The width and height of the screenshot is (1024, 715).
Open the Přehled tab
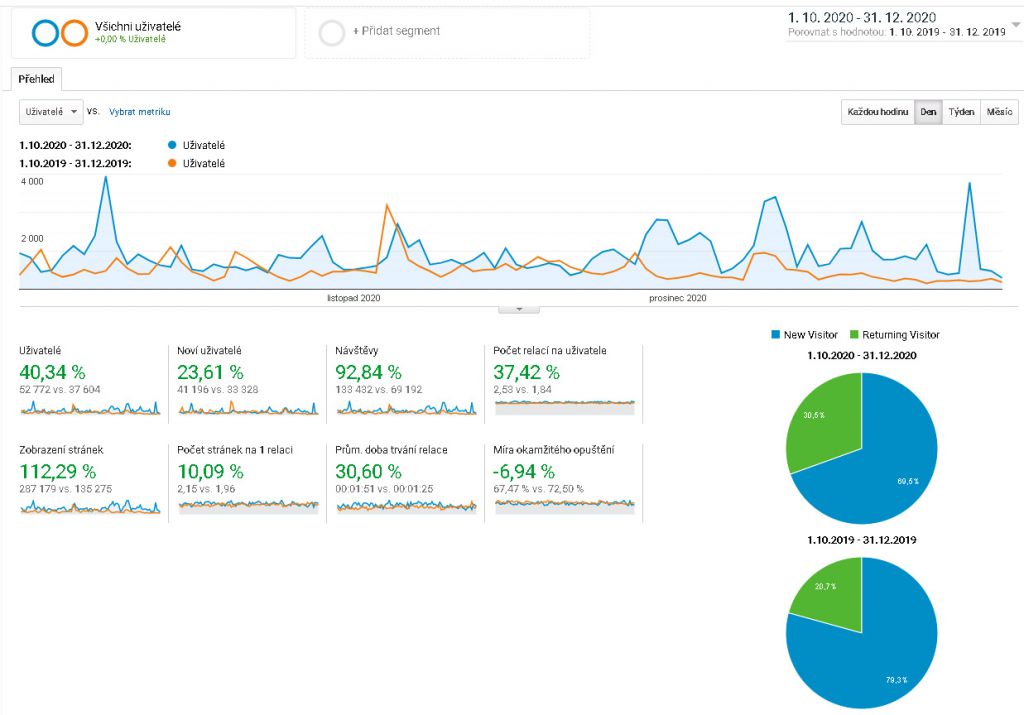click(36, 79)
